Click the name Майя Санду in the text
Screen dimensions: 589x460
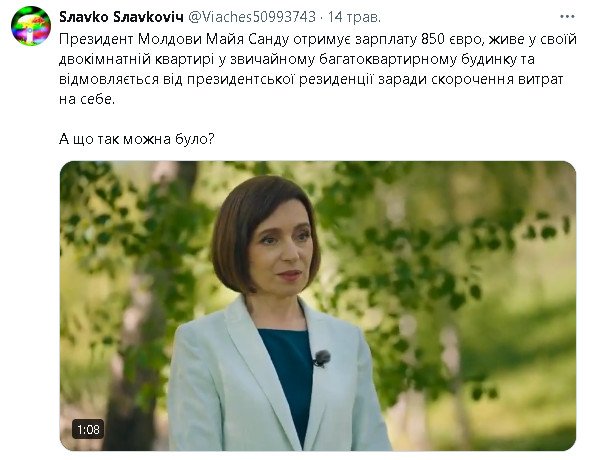(x=248, y=39)
